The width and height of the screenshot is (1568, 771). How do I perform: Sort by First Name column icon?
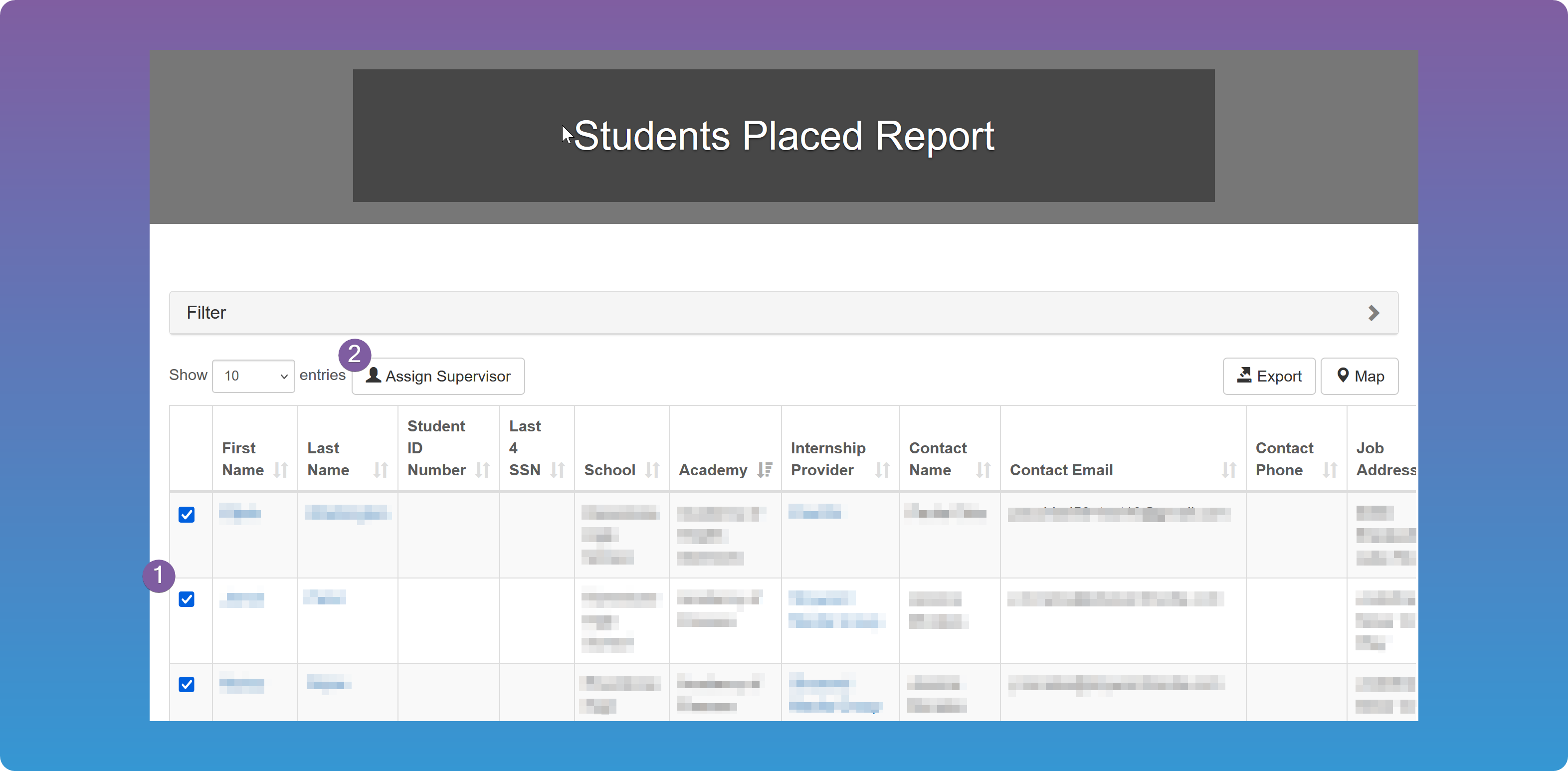coord(281,470)
